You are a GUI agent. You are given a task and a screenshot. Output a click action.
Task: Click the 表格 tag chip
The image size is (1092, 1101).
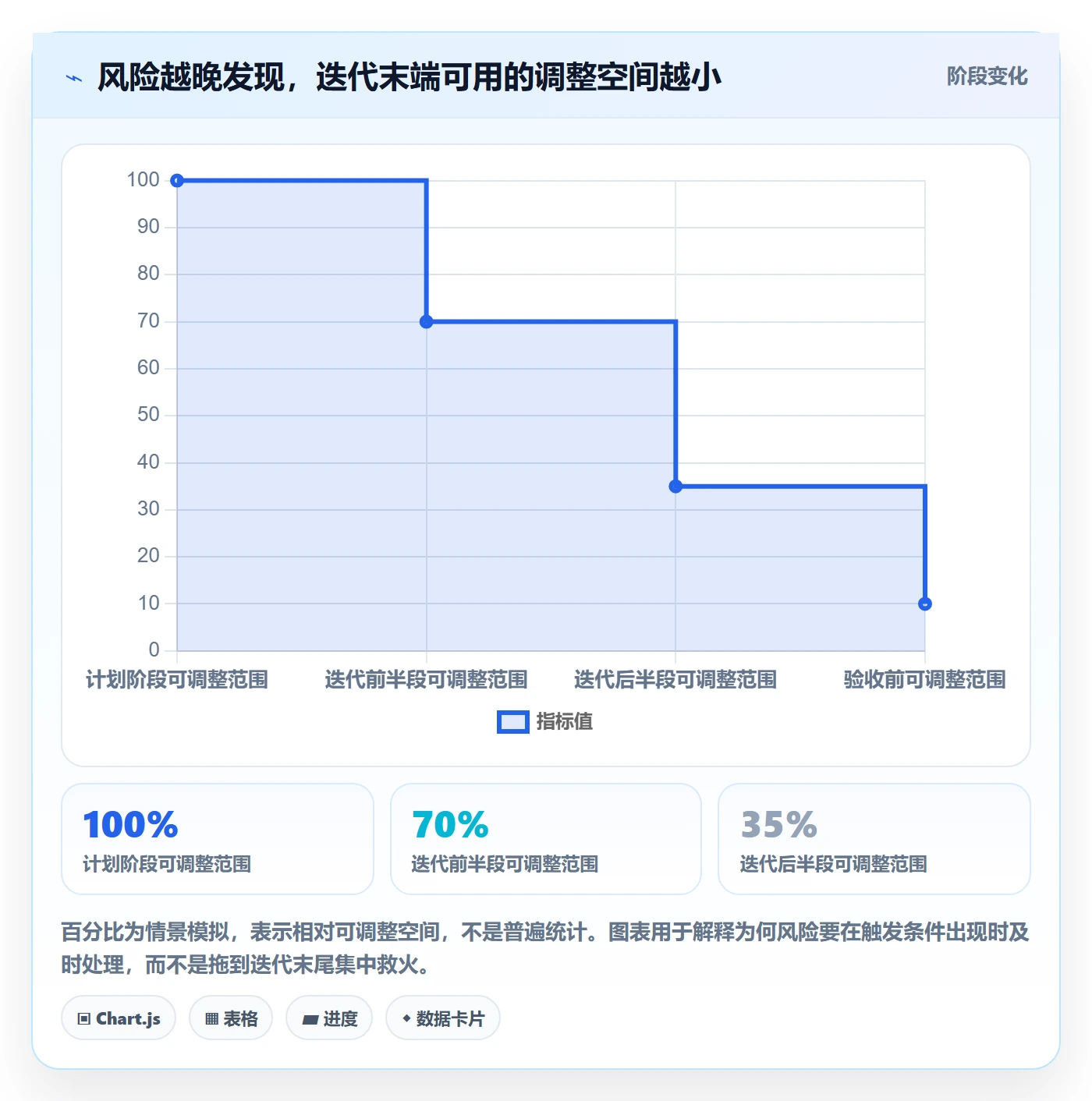231,1018
